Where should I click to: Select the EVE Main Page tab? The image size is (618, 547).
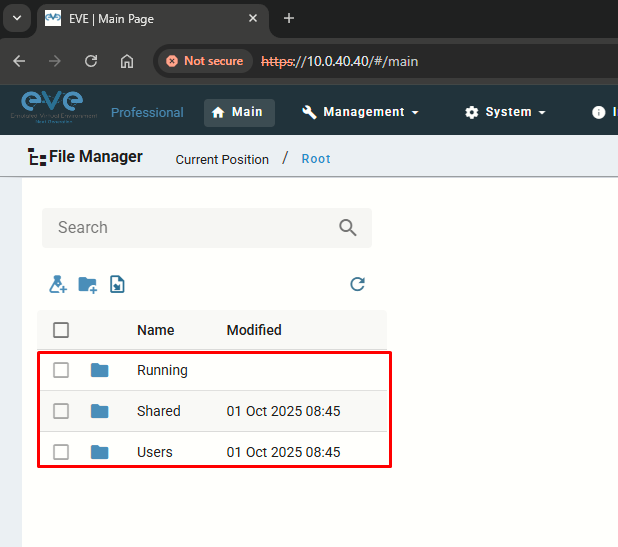point(152,19)
